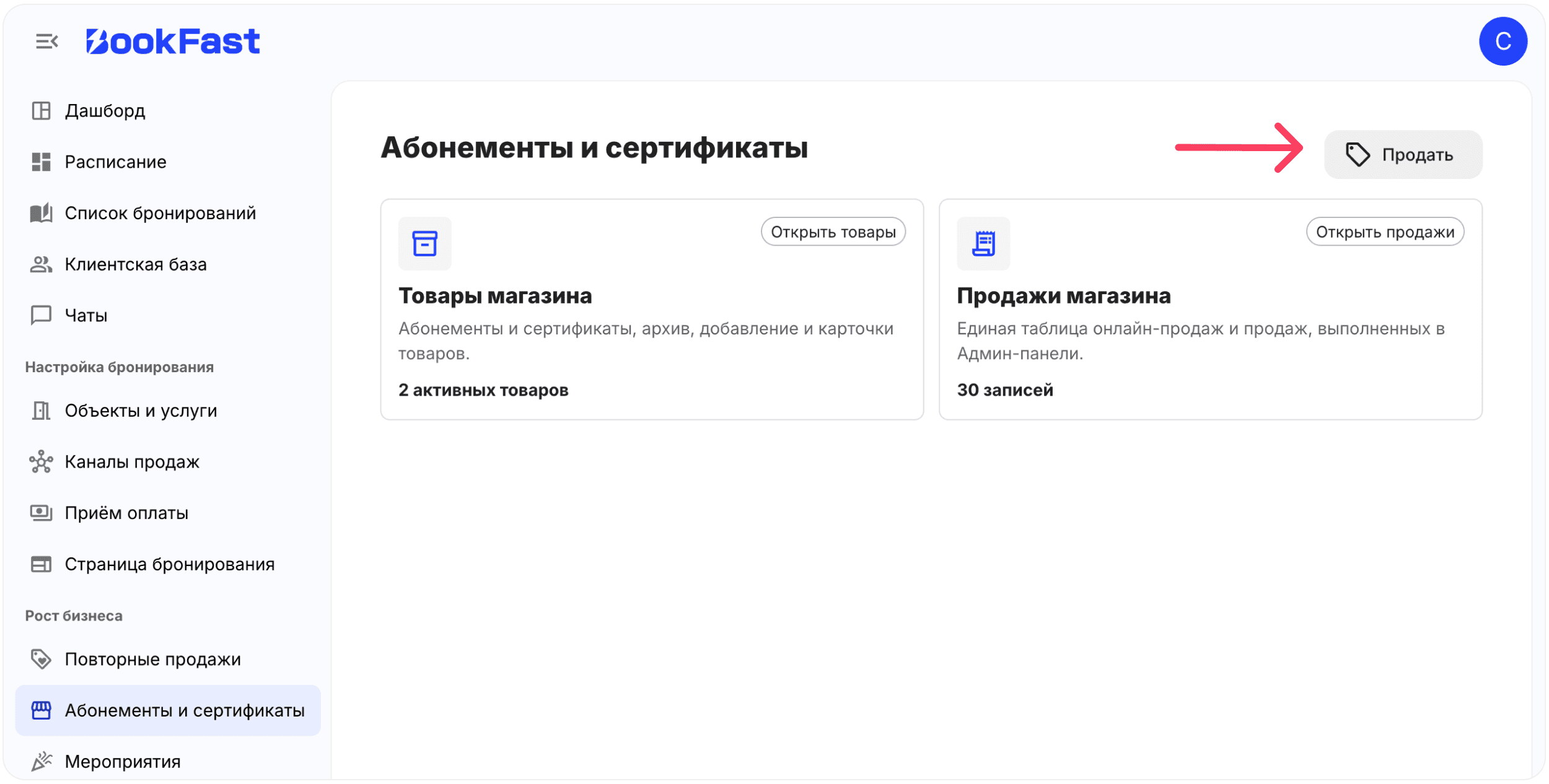Select Повторные продажи in sidebar
Screen dimensions: 1549x784
pyautogui.click(x=168, y=659)
